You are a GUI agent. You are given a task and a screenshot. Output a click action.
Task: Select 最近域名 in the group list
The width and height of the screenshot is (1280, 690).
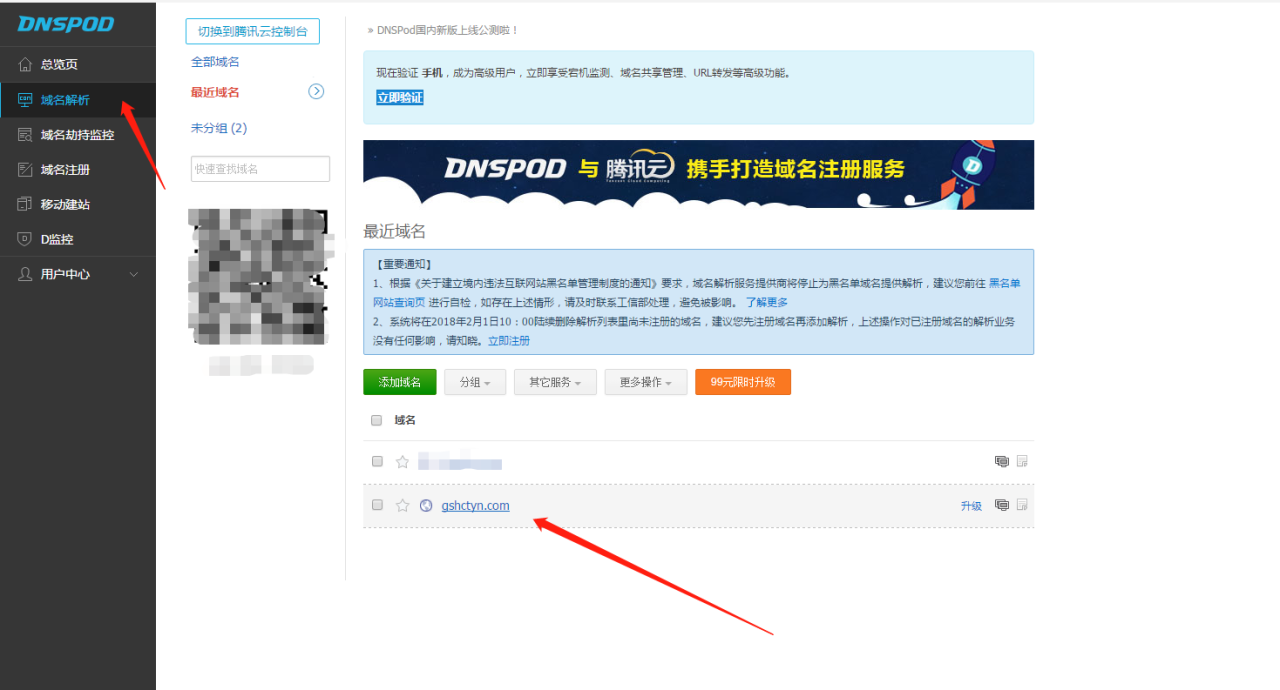(x=215, y=92)
